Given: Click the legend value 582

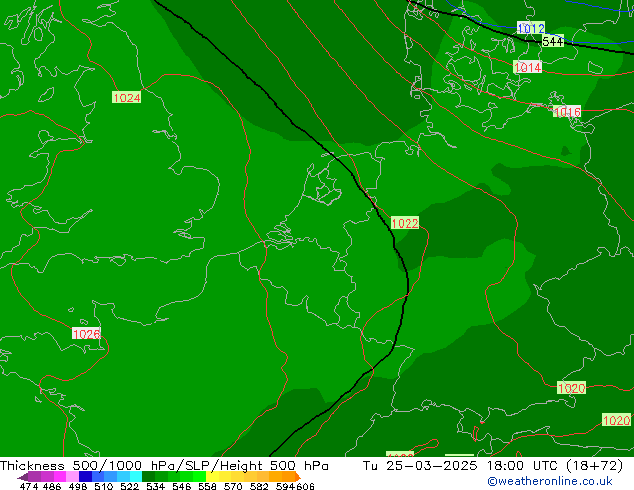Looking at the screenshot, I should coord(259,486).
